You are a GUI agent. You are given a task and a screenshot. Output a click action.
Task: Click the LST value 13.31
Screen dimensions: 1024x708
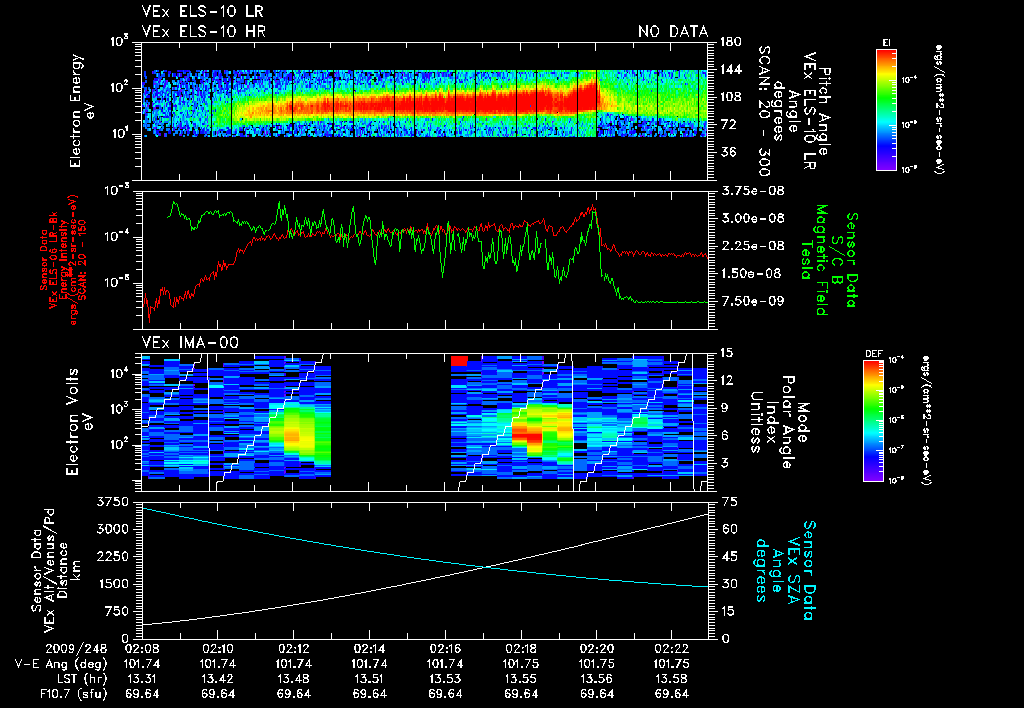(142, 679)
